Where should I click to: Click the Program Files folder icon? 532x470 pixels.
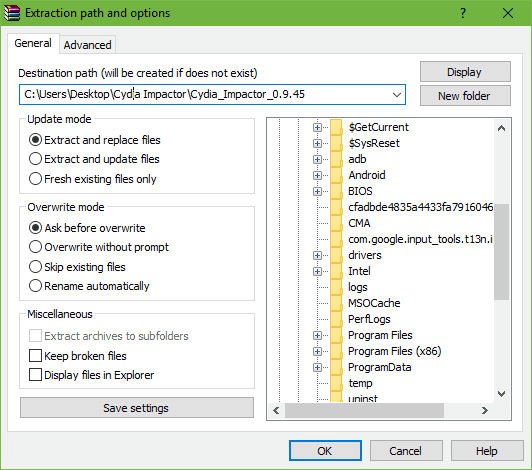click(x=336, y=335)
